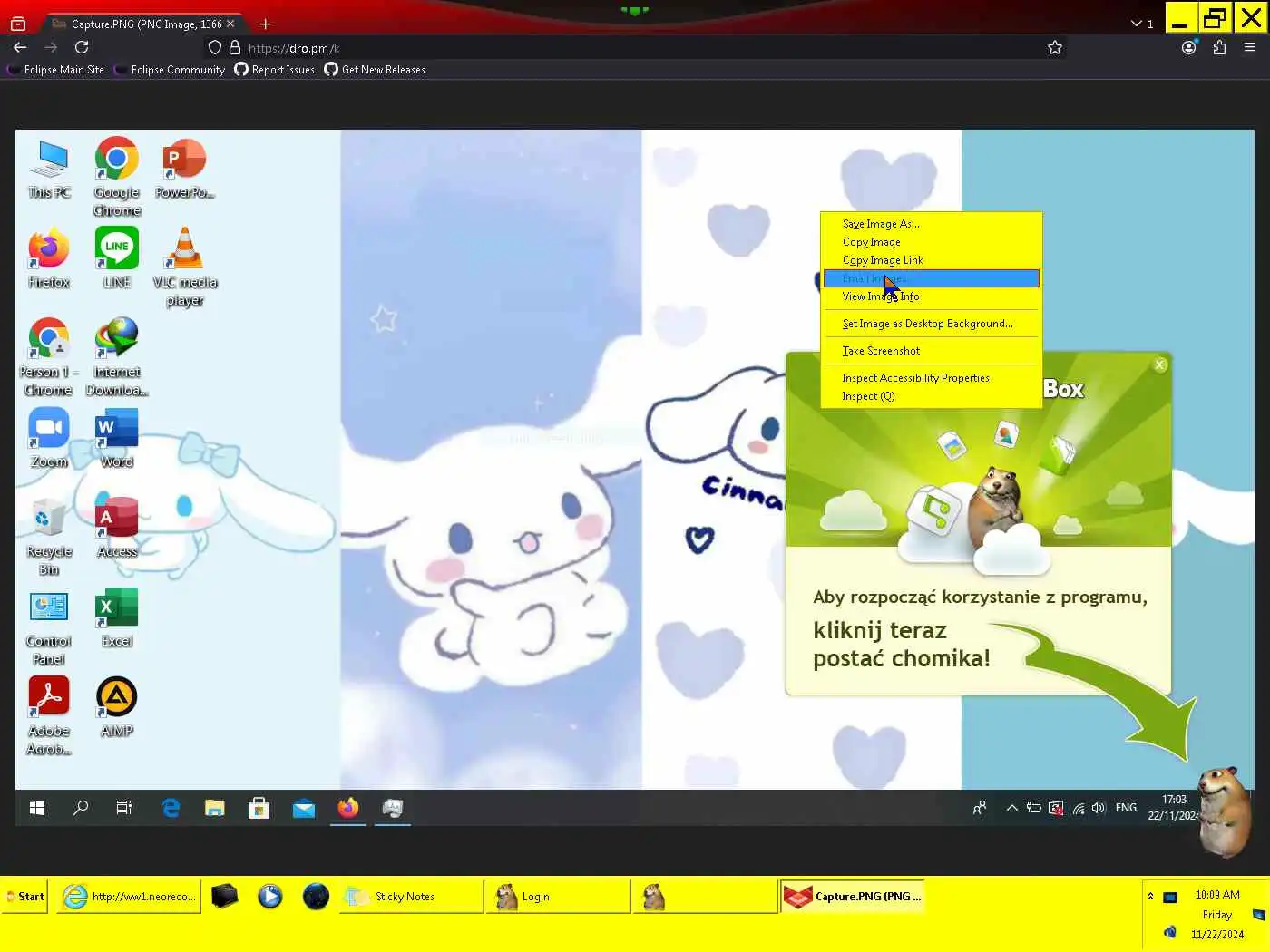This screenshot has width=1270, height=952.
Task: Choose View Image Info in context menu
Action: coord(931,296)
